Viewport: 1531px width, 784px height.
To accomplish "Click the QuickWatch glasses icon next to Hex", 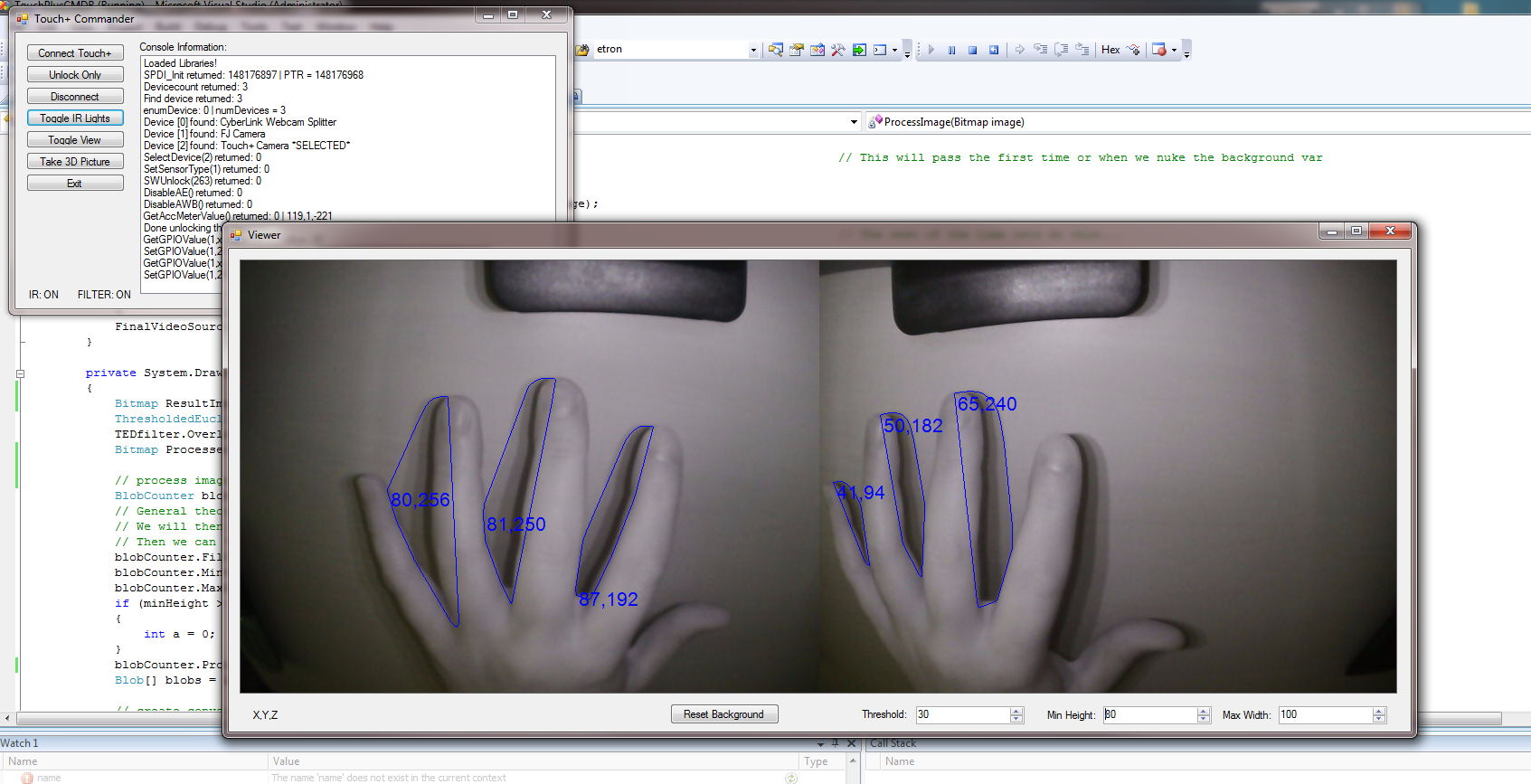I will [x=1133, y=50].
